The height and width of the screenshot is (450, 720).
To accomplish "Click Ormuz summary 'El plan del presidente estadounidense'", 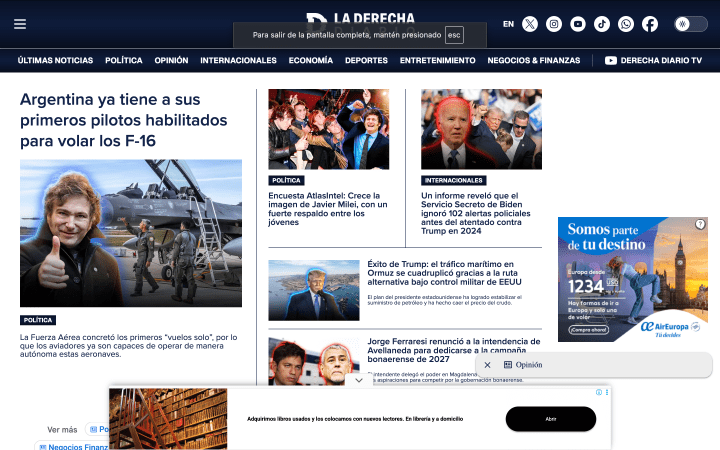I will pos(444,300).
